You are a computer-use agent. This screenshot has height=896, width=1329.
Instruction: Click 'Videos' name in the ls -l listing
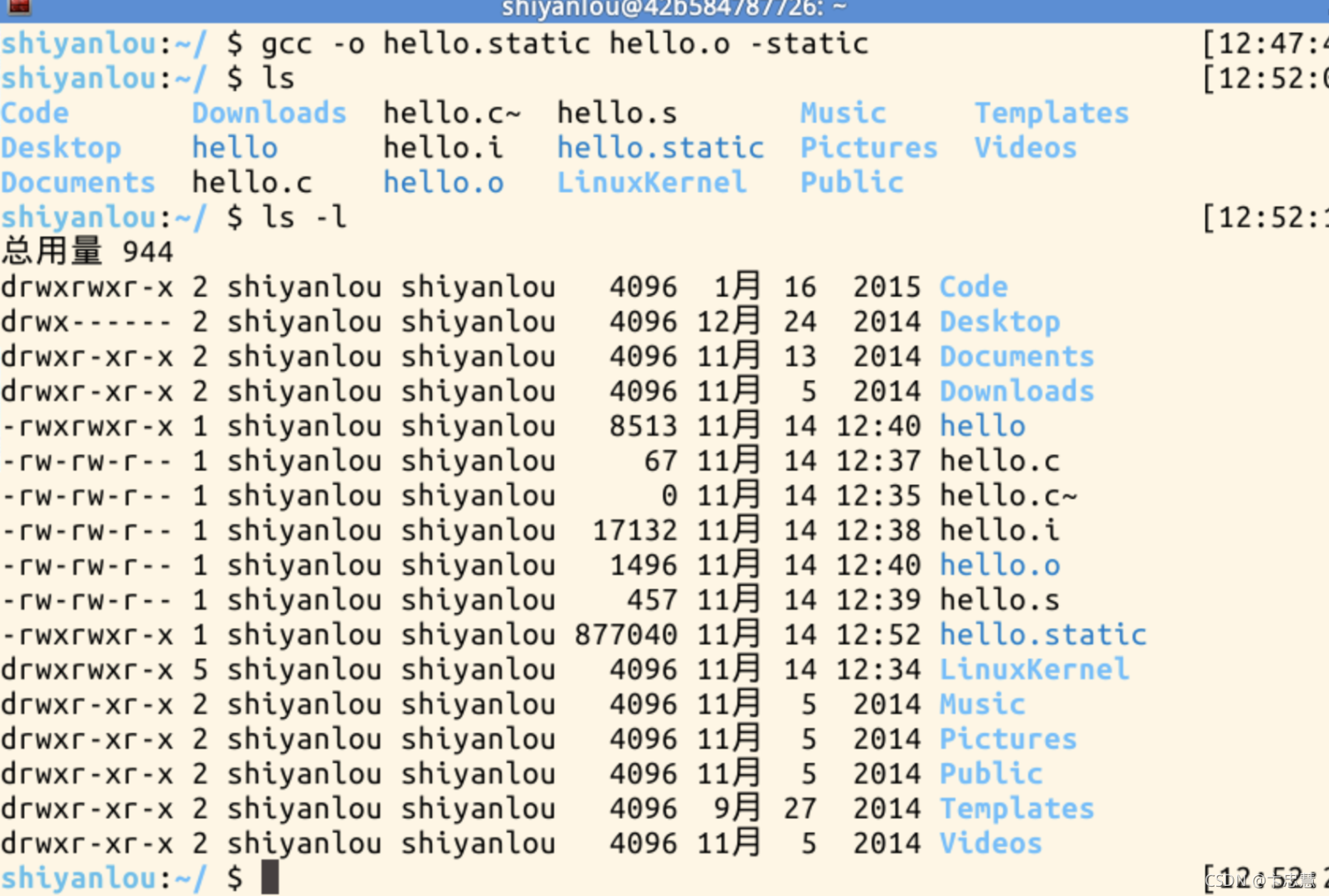pyautogui.click(x=991, y=843)
